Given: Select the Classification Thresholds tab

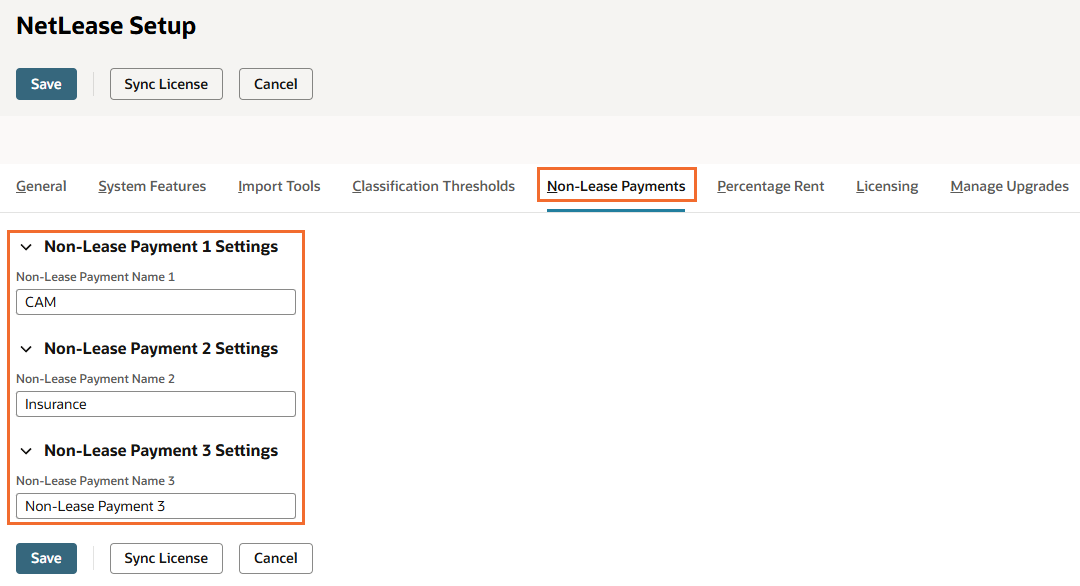Looking at the screenshot, I should 433,186.
